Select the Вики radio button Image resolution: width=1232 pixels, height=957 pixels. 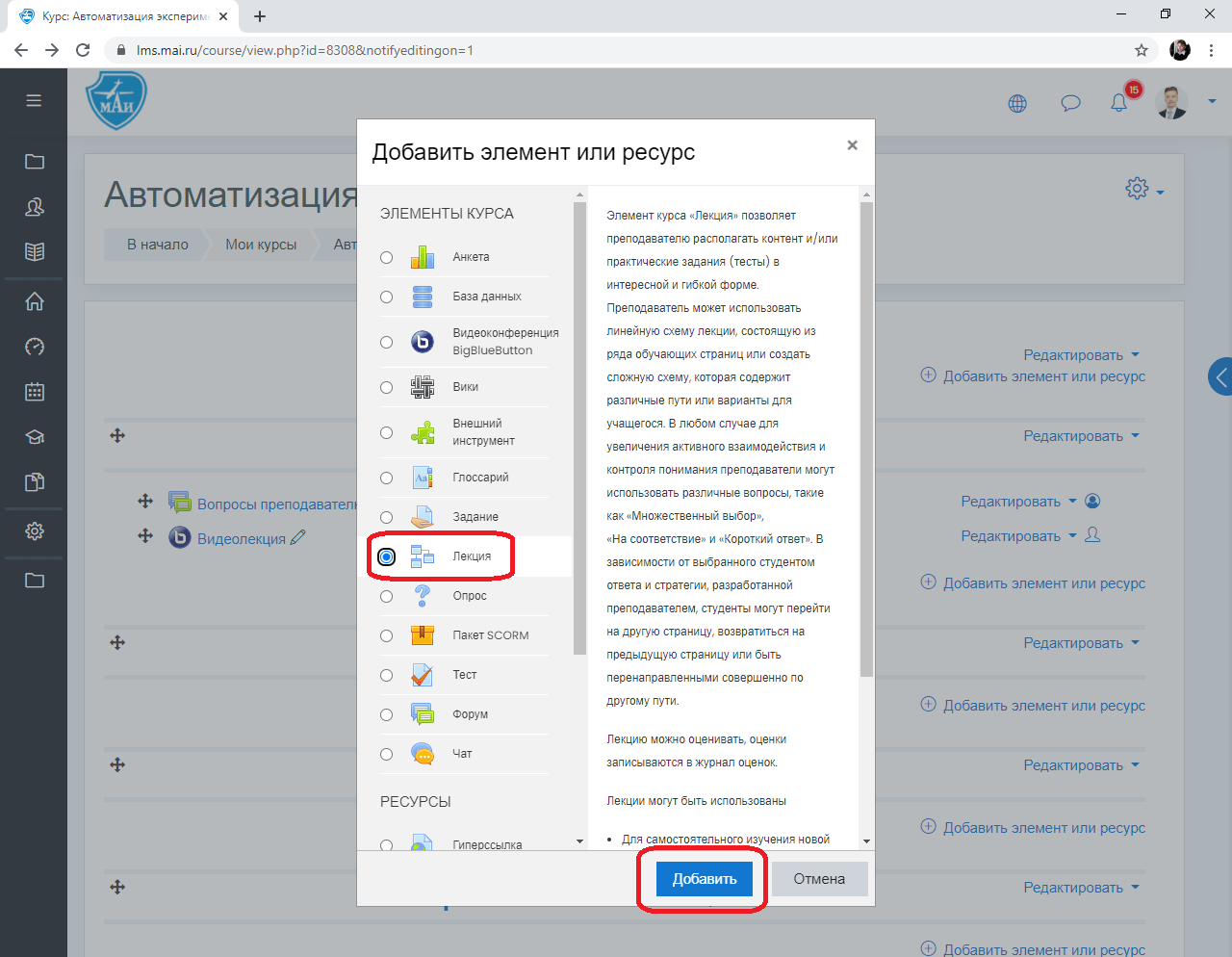click(x=386, y=387)
